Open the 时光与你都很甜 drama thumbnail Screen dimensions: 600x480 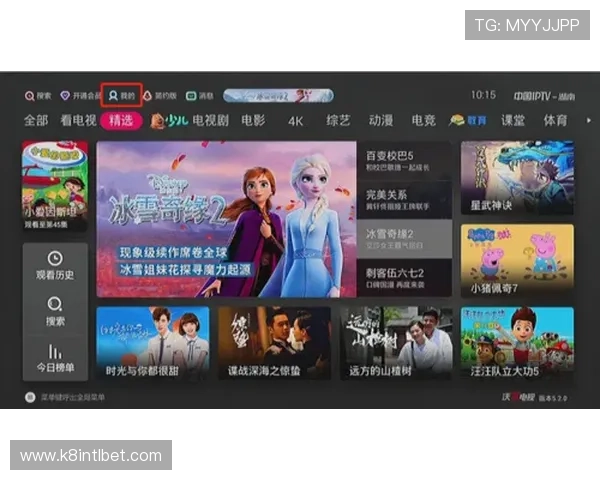coord(153,343)
